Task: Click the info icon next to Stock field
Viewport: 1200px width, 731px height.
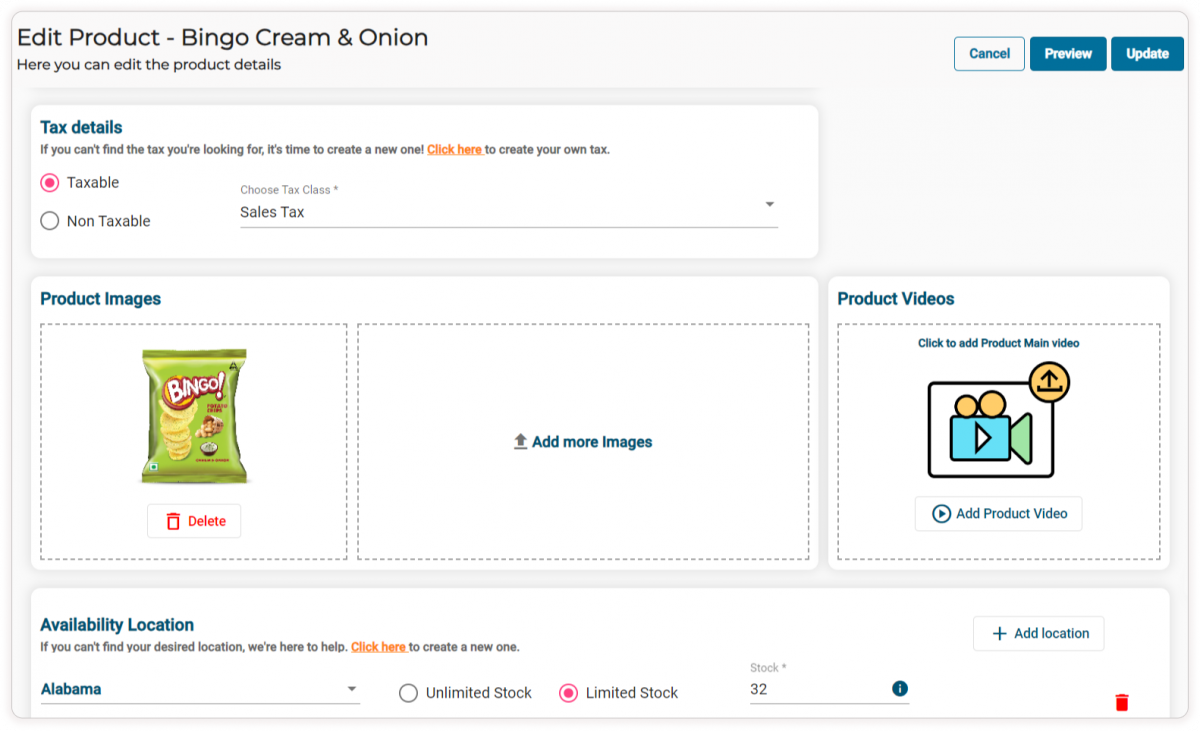Action: click(899, 688)
